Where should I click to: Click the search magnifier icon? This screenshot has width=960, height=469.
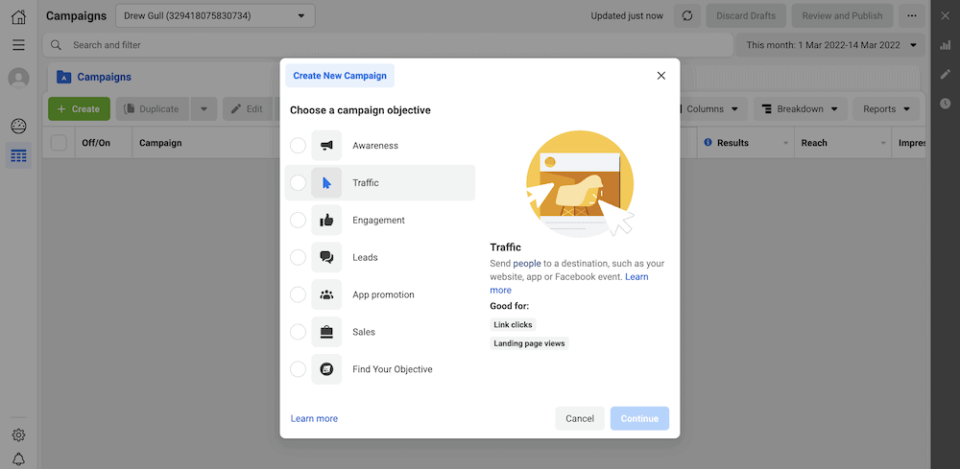coord(56,45)
